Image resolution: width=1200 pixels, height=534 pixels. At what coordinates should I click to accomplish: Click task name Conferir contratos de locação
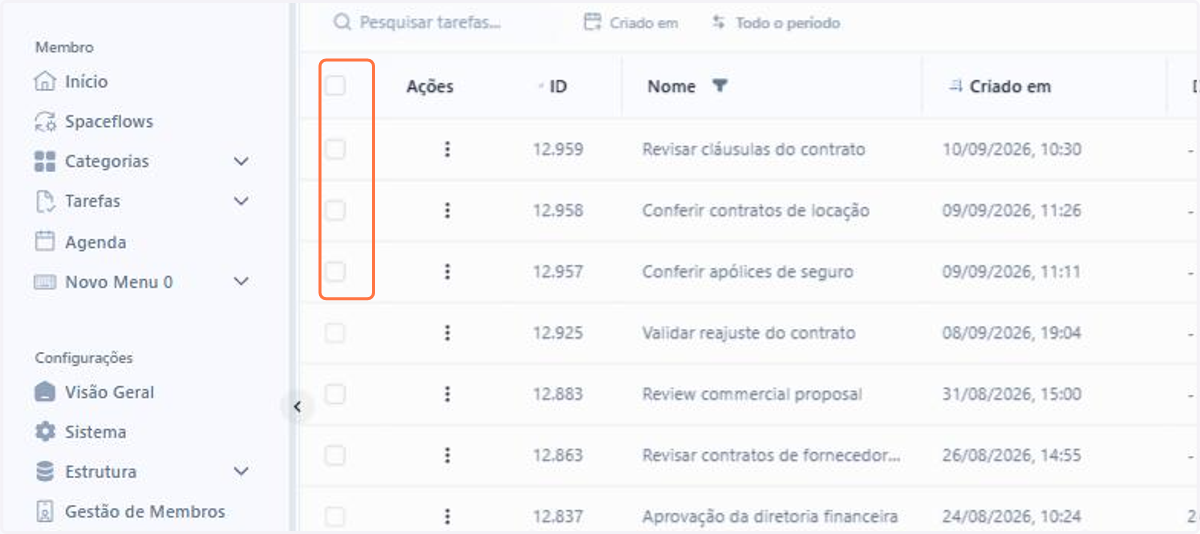coord(755,210)
